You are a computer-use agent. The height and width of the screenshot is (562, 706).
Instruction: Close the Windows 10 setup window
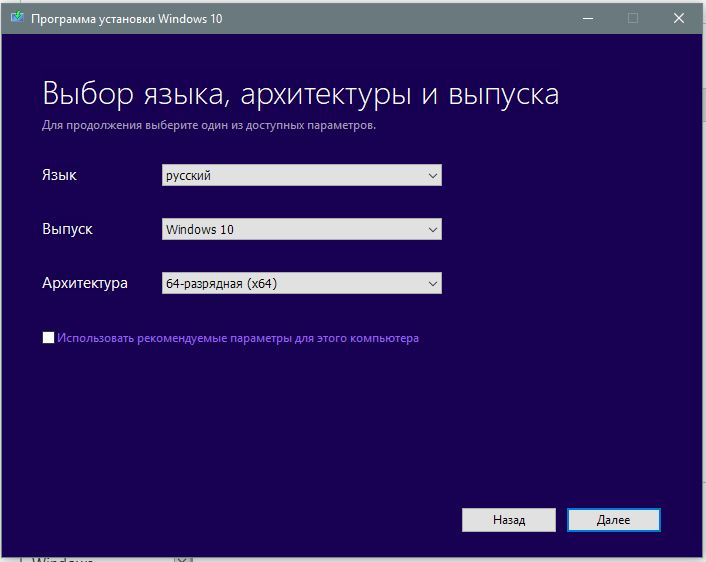[679, 18]
